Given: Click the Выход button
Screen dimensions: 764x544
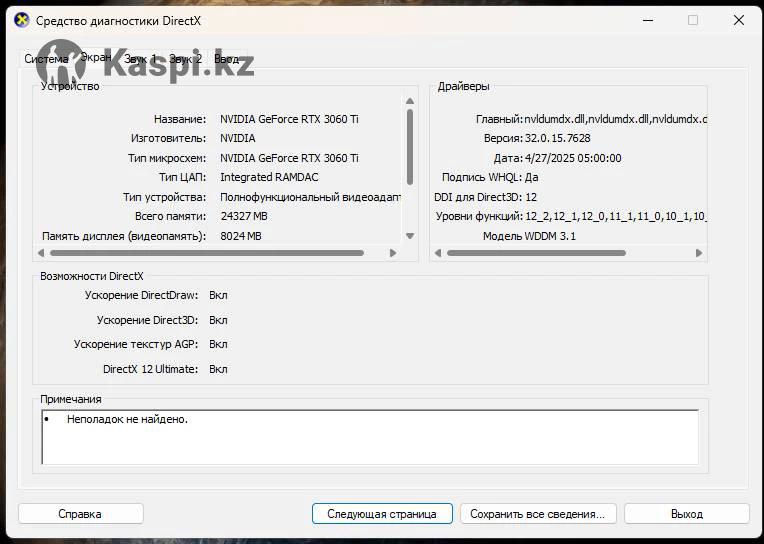Looking at the screenshot, I should coord(687,514).
